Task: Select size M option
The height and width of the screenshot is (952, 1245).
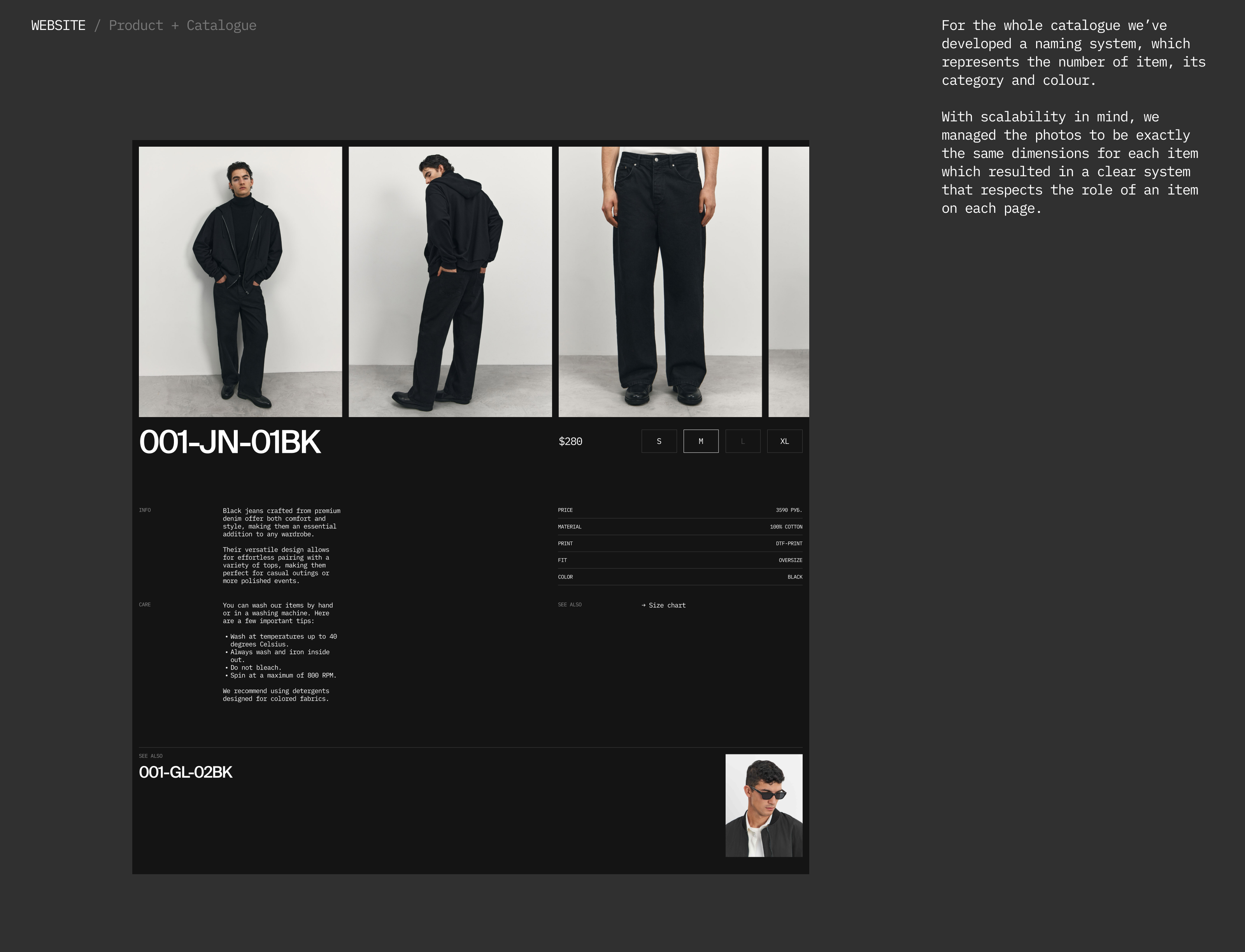Action: tap(700, 442)
